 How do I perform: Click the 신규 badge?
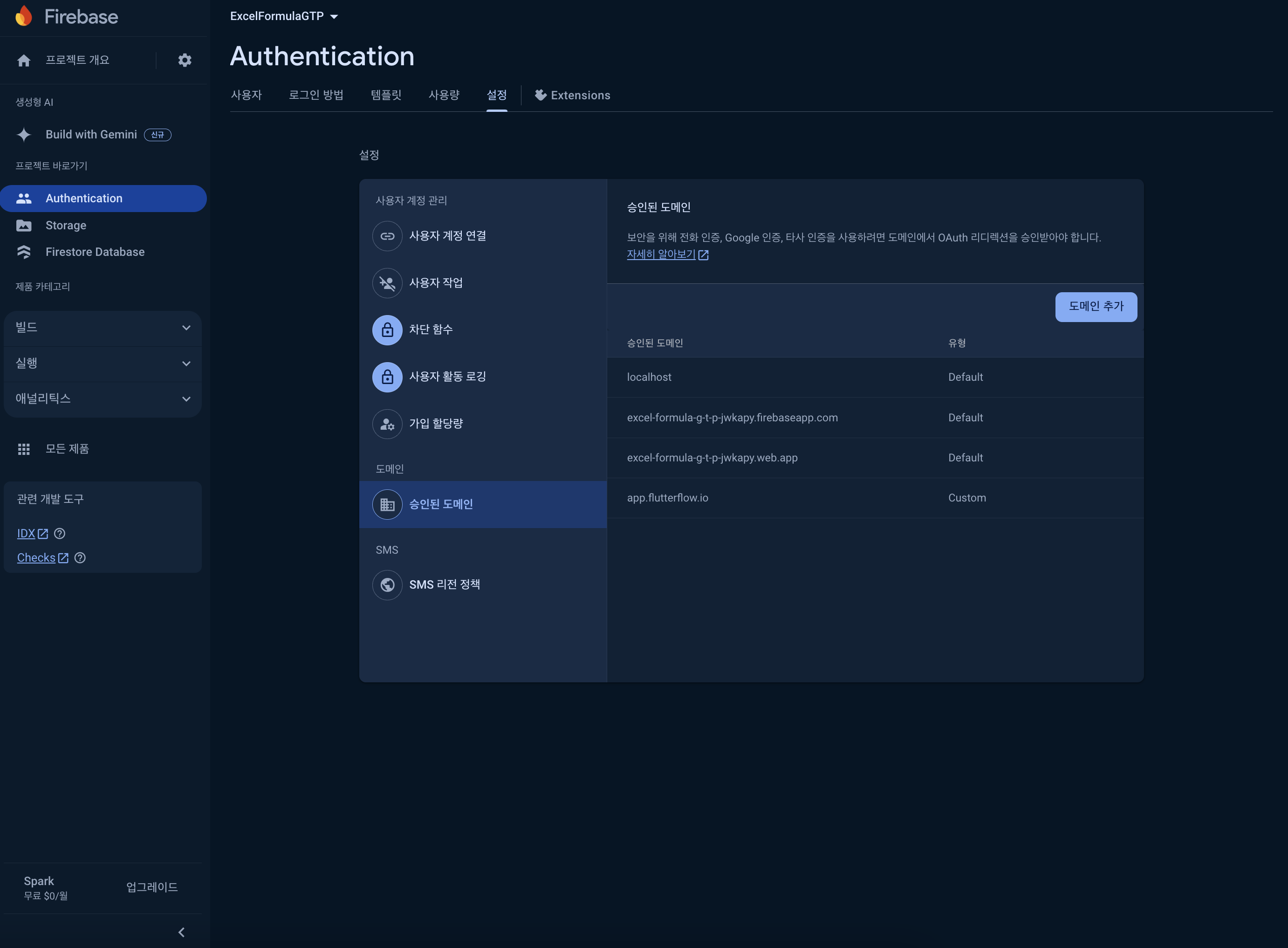[157, 135]
